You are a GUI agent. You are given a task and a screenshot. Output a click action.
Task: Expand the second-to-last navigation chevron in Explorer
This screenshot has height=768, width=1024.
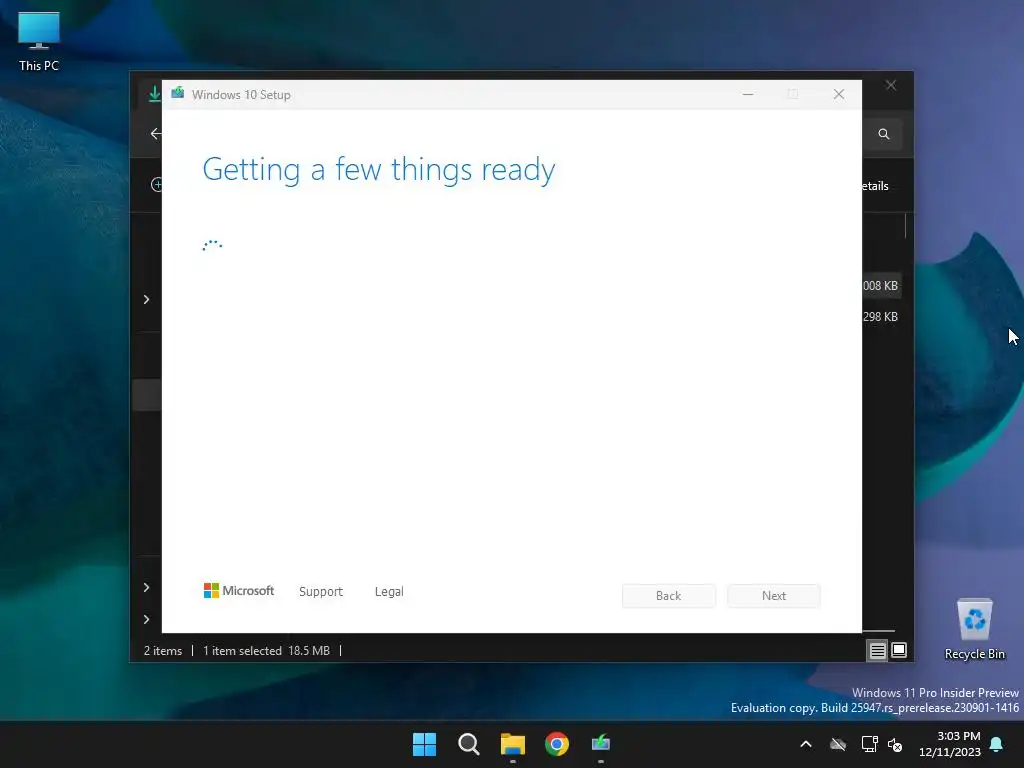(x=146, y=587)
